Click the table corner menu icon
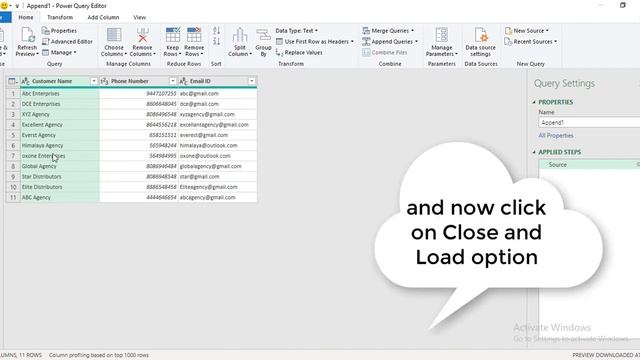This screenshot has height=360, width=640. [x=13, y=81]
